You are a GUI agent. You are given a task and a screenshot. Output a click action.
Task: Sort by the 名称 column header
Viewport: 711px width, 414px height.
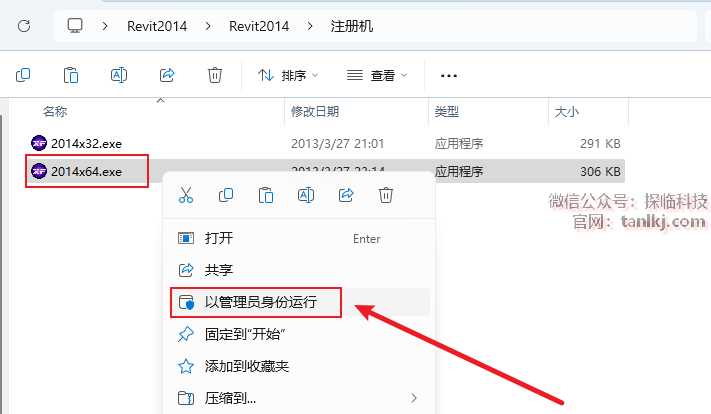click(x=55, y=112)
